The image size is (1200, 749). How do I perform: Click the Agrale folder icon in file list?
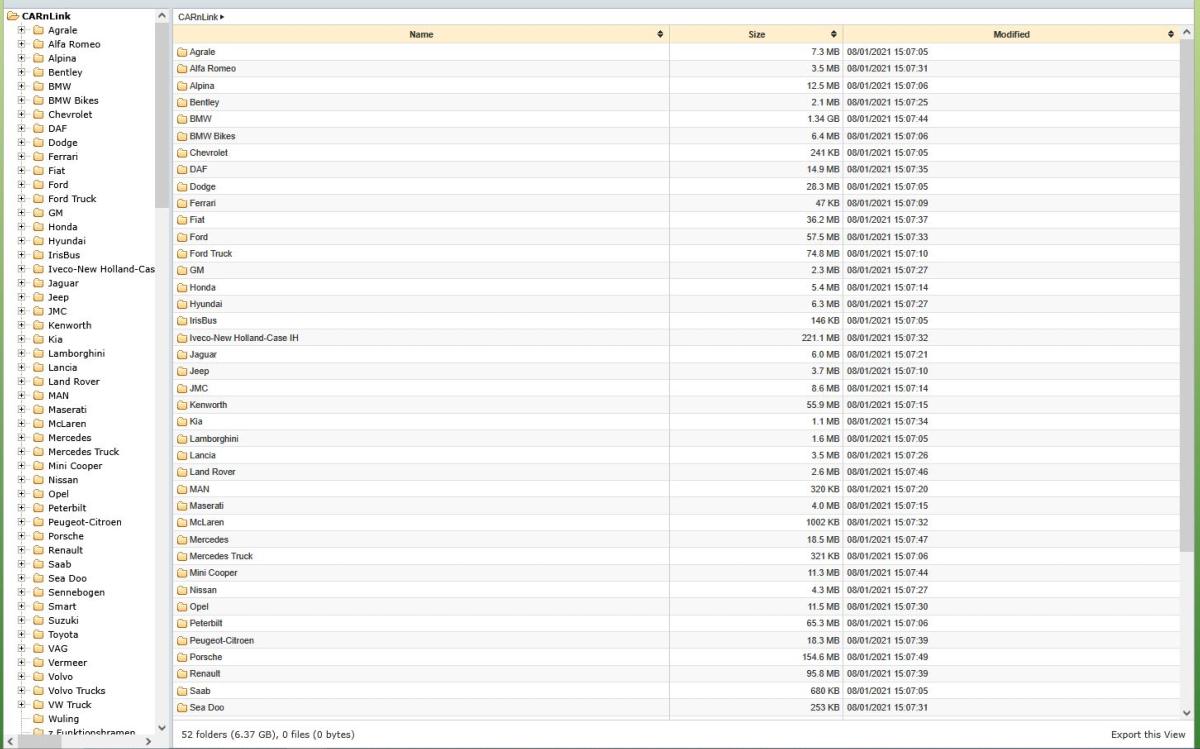pyautogui.click(x=182, y=52)
